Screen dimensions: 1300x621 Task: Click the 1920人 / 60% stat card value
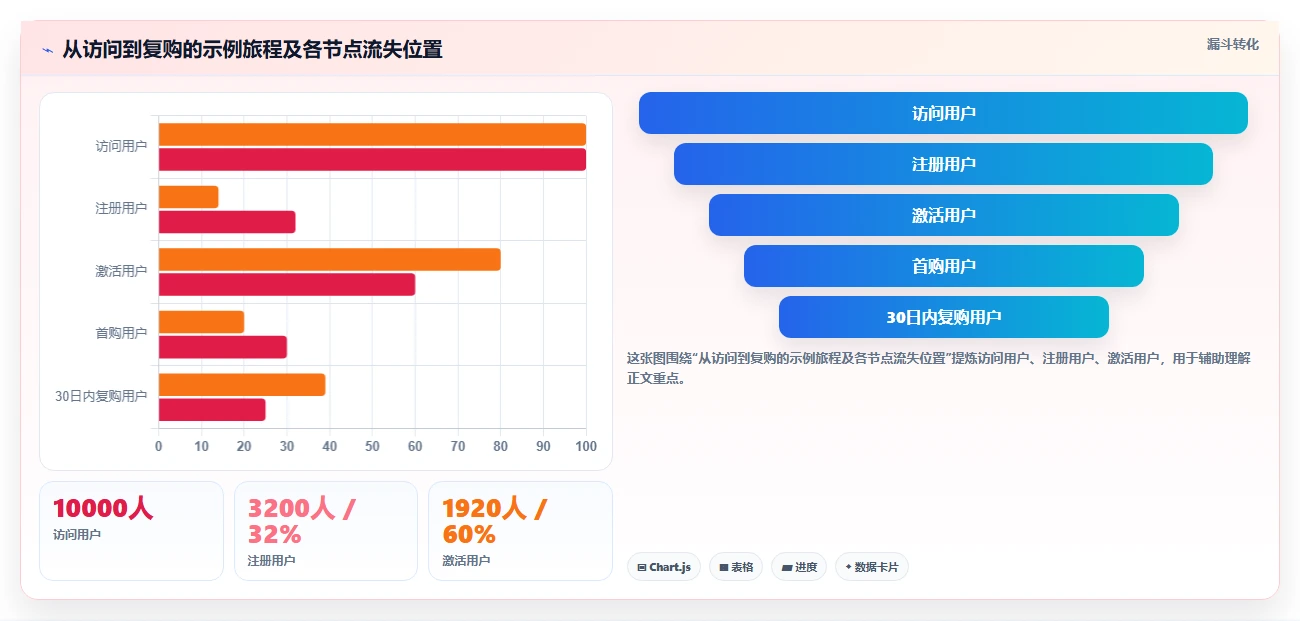click(x=494, y=521)
